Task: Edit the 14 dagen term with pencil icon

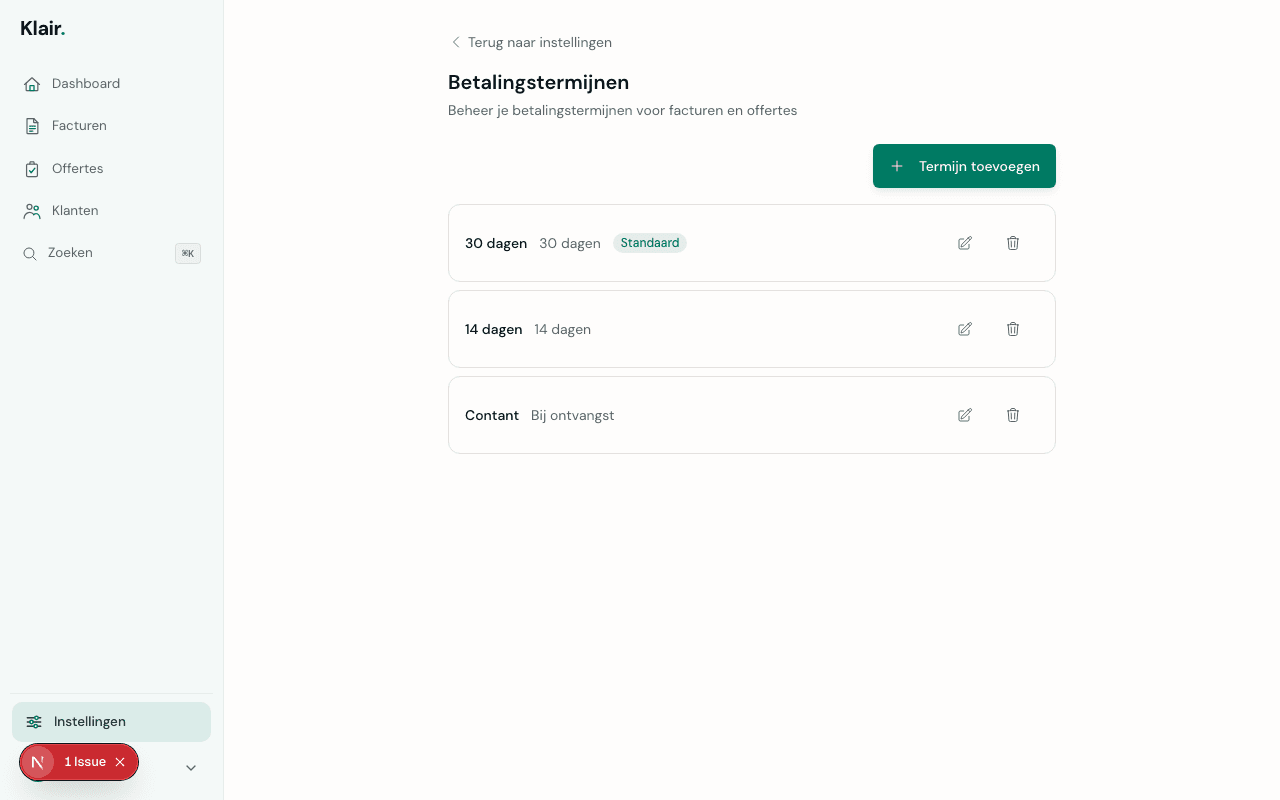Action: [964, 329]
